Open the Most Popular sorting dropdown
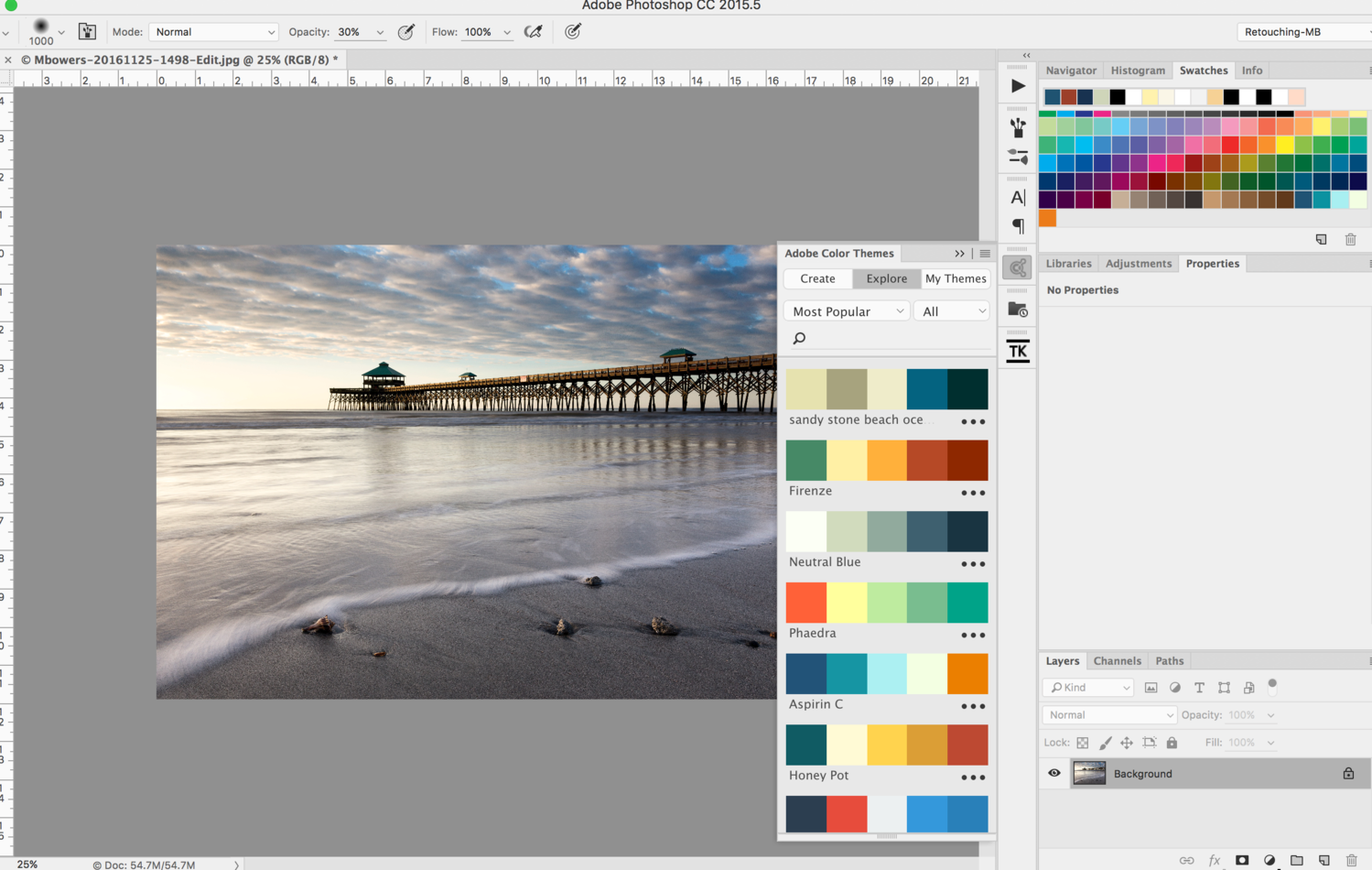The height and width of the screenshot is (870, 1372). 847,311
